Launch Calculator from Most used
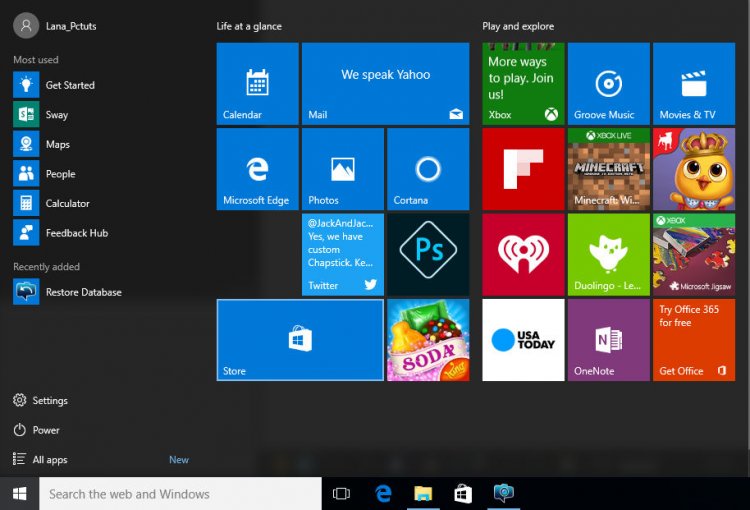This screenshot has width=750, height=510. pos(52,203)
